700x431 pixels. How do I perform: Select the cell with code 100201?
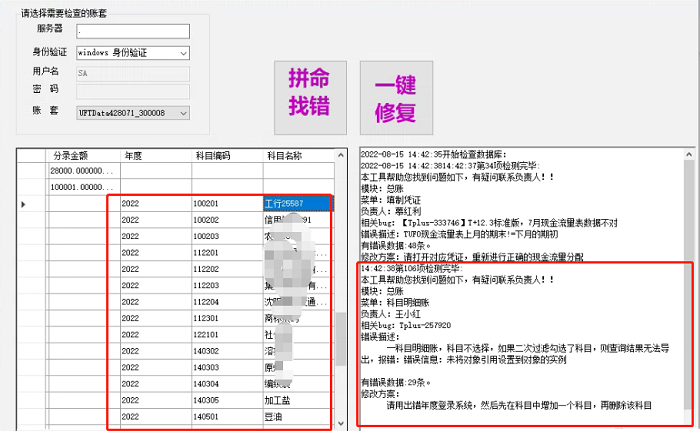[228, 204]
